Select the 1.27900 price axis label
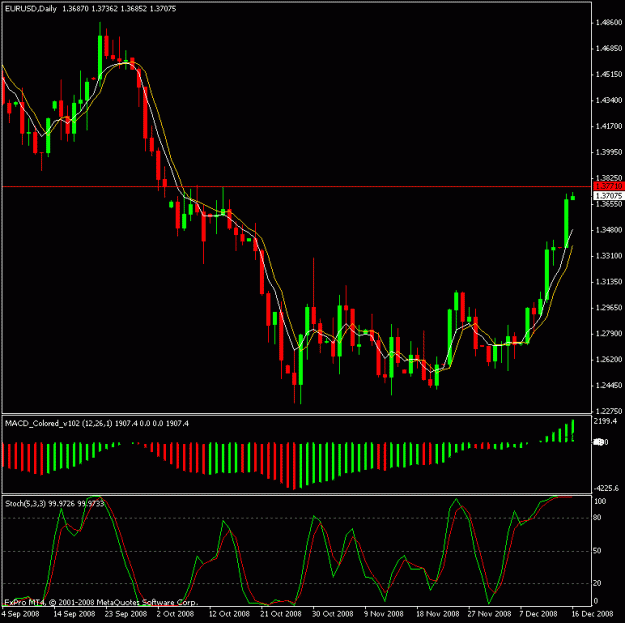Screen dimensions: 625x623 [609, 334]
